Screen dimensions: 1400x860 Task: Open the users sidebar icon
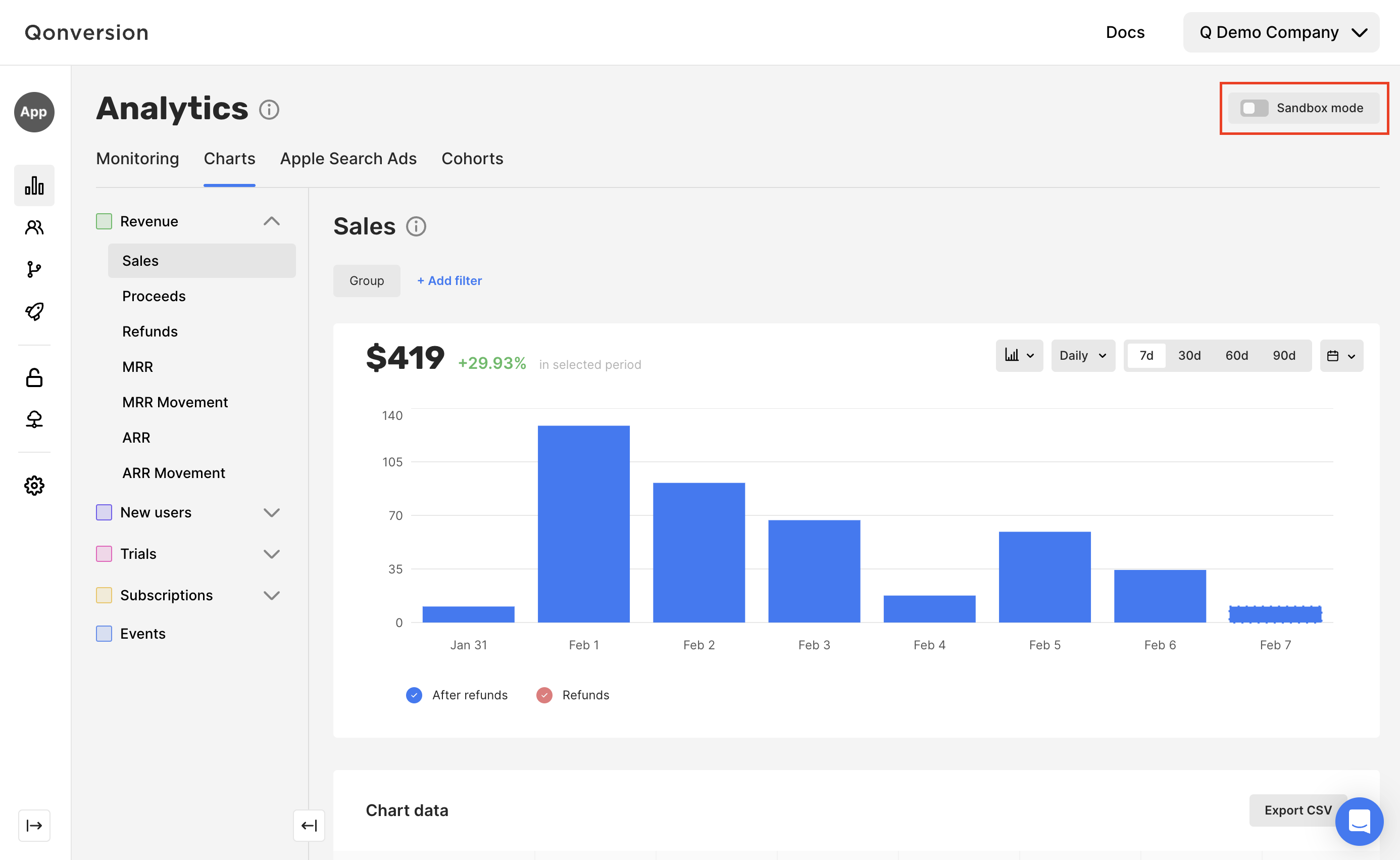point(34,227)
